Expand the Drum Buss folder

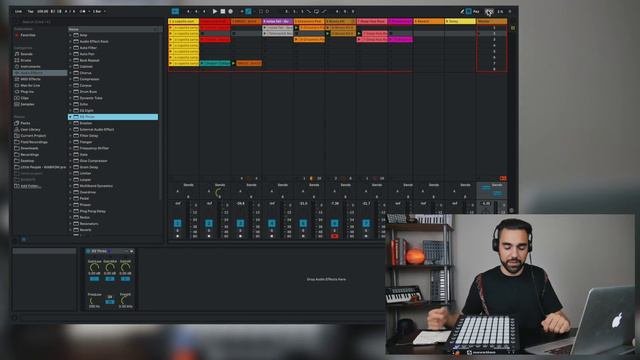coord(70,92)
